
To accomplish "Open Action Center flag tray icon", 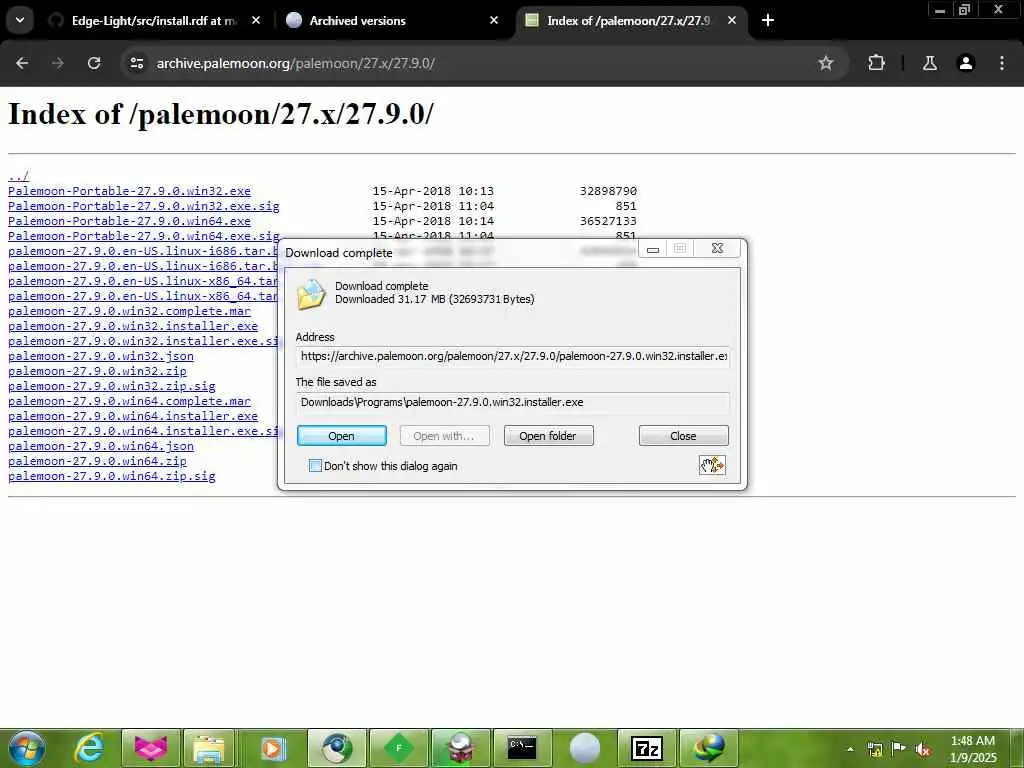I will [x=899, y=749].
